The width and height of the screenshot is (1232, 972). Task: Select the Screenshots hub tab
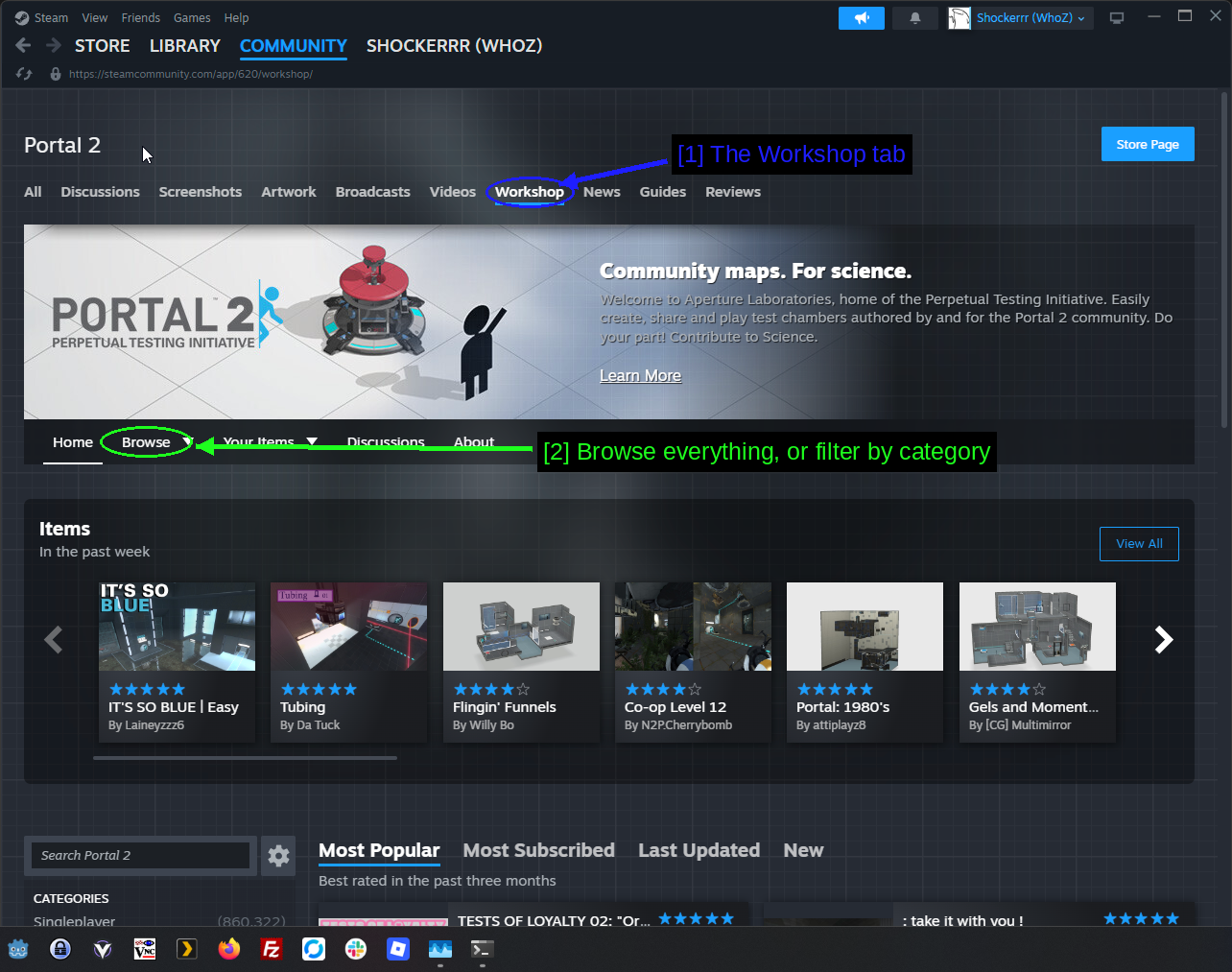click(201, 192)
